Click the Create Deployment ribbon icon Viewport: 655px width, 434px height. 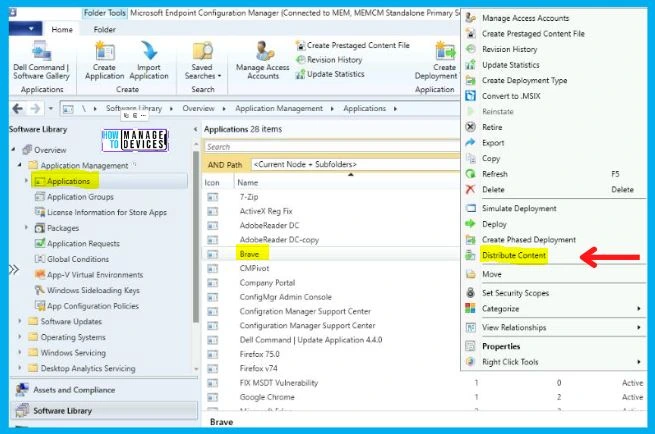pos(445,51)
